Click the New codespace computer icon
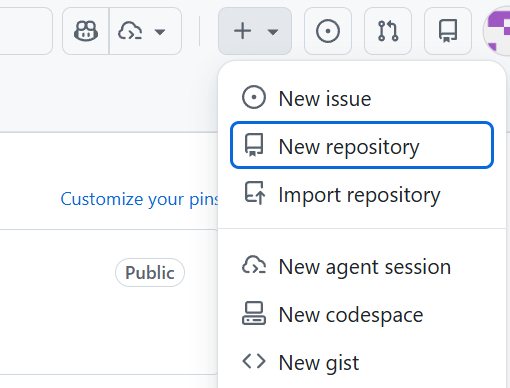The width and height of the screenshot is (510, 388). pyautogui.click(x=254, y=313)
